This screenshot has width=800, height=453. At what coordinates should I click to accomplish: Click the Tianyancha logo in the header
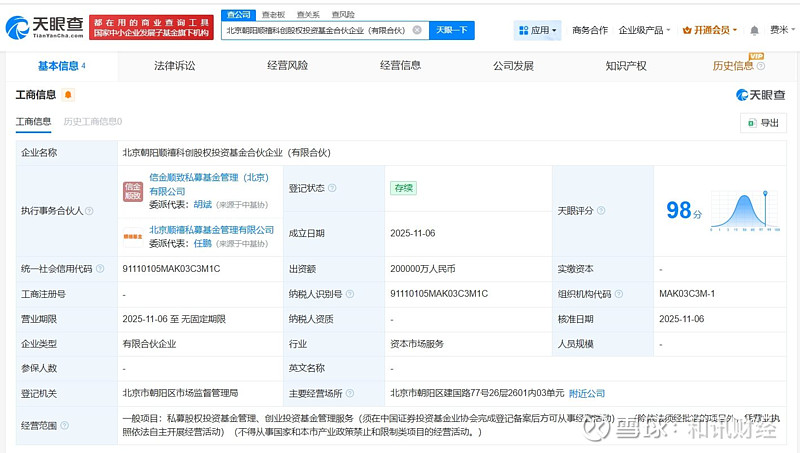[x=45, y=26]
